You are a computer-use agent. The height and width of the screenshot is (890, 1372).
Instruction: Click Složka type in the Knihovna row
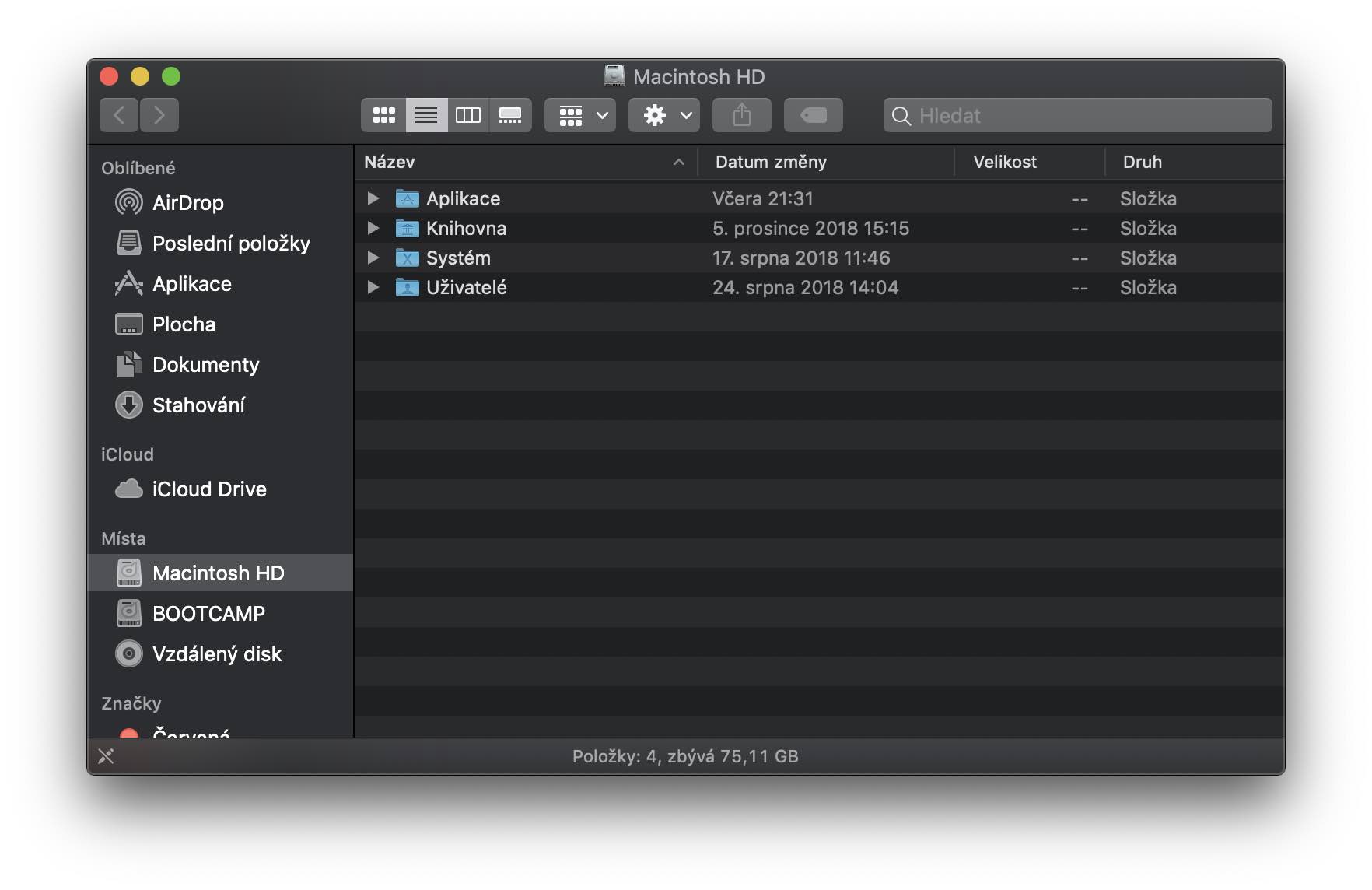tap(1148, 228)
